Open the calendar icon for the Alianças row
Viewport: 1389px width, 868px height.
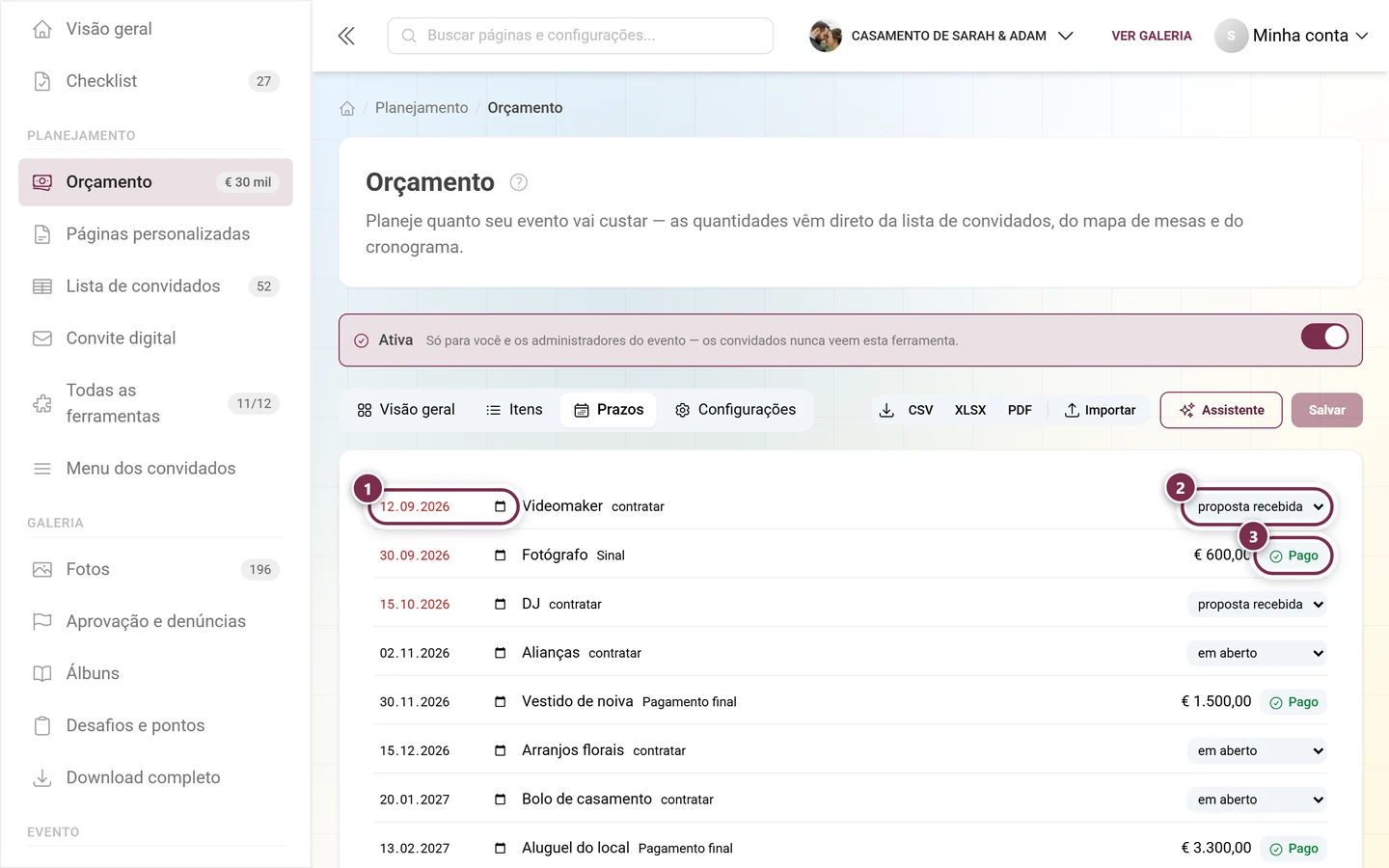[x=500, y=653]
